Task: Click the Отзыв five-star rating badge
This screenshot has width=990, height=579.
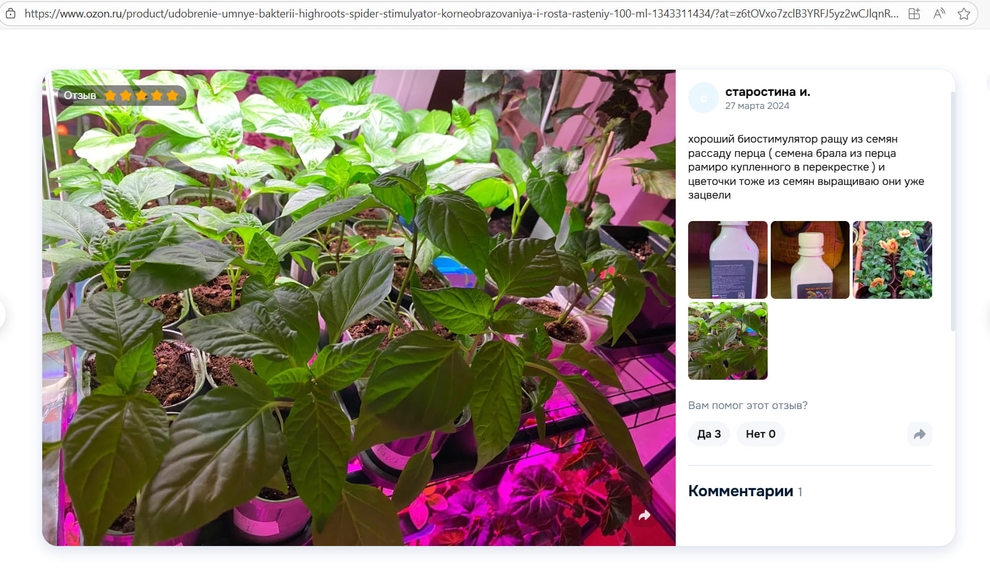Action: 120,95
